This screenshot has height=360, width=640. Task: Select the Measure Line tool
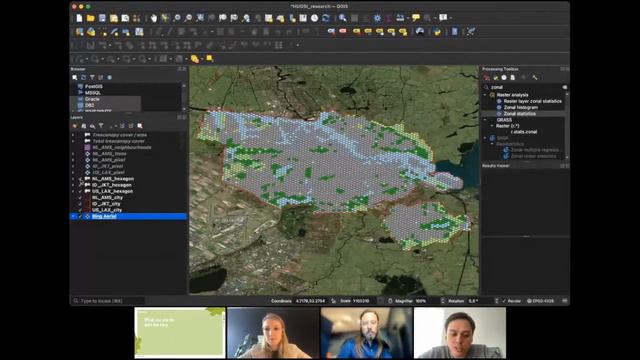tap(400, 18)
